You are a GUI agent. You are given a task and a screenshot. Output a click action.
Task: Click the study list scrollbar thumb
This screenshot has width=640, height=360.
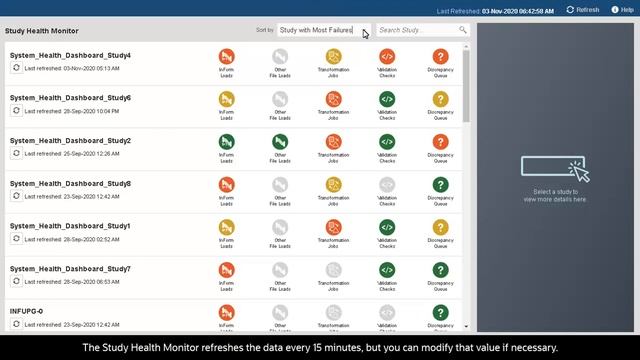466,86
